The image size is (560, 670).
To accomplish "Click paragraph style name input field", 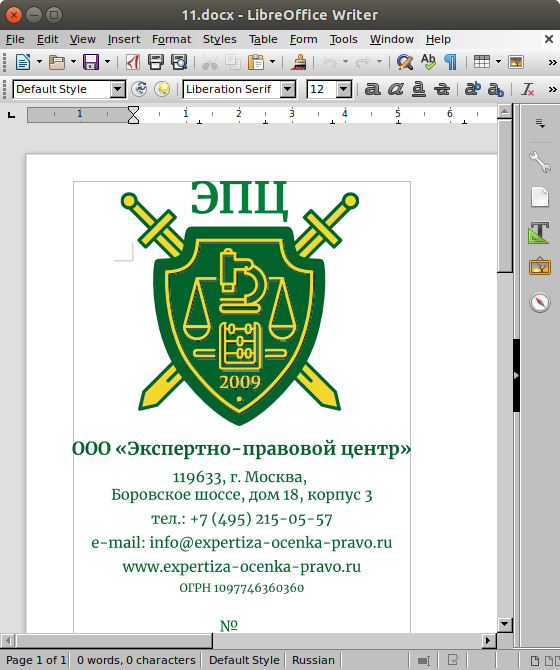I will point(62,89).
